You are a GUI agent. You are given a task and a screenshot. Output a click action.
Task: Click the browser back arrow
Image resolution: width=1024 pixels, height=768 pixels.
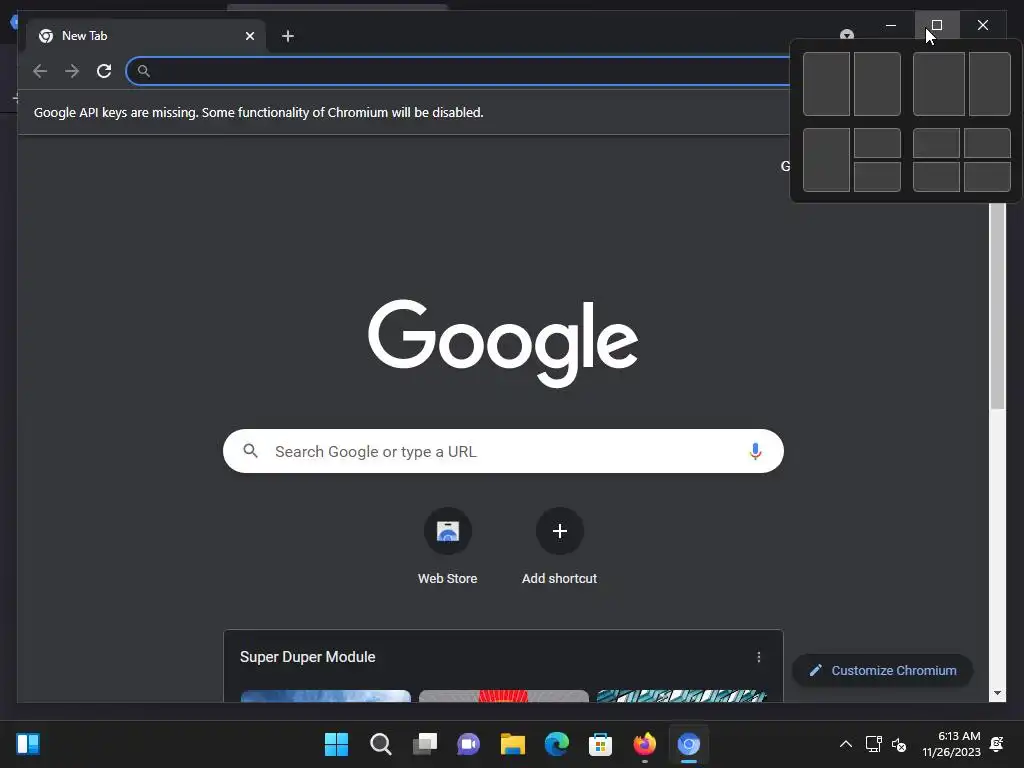[x=40, y=71]
